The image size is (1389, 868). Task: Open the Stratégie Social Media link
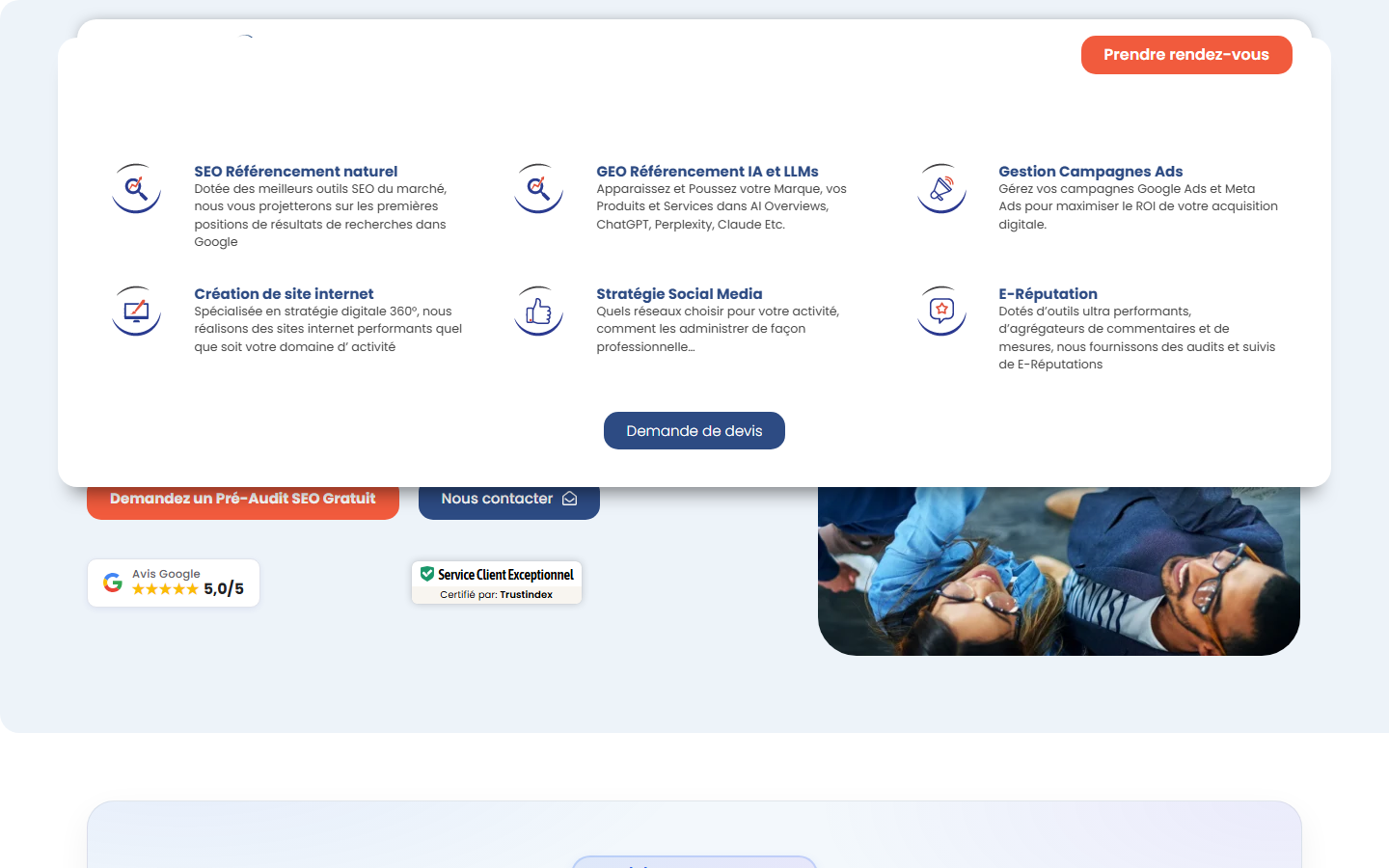tap(679, 294)
